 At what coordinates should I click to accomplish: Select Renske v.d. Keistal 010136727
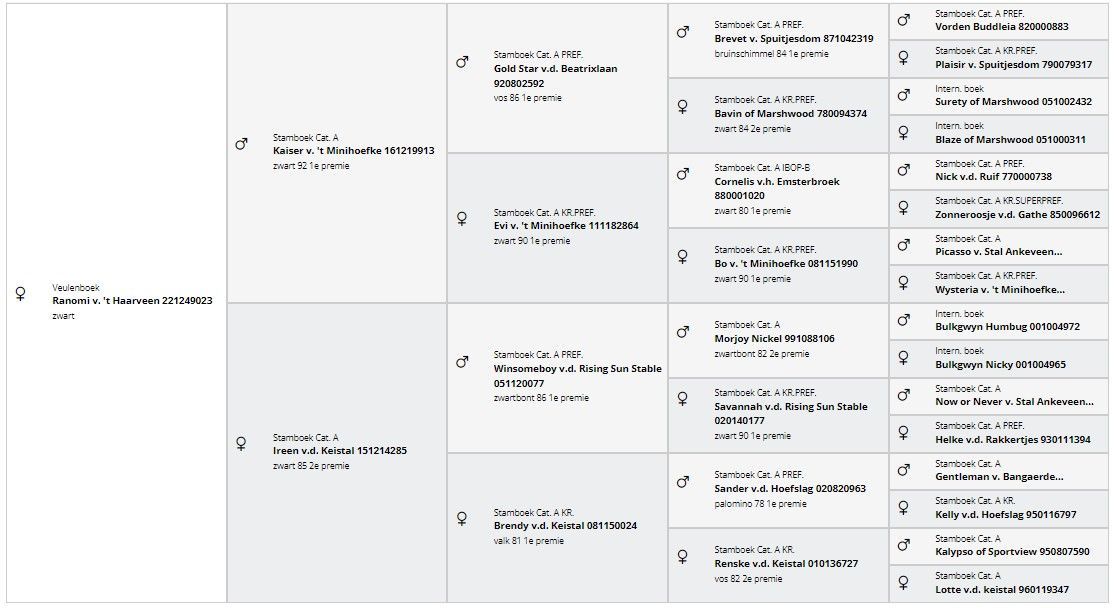[786, 563]
